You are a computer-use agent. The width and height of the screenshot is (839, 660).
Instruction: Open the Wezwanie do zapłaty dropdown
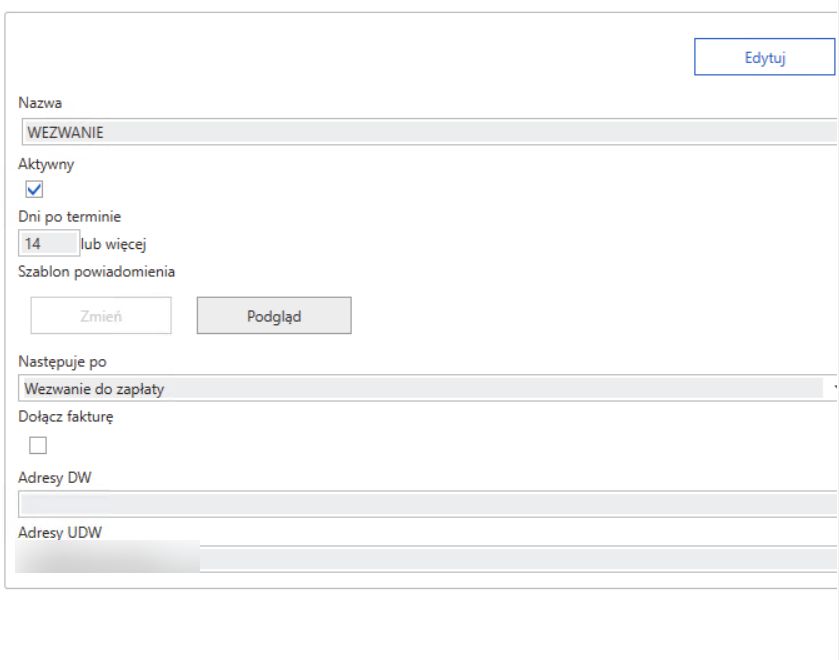point(420,389)
